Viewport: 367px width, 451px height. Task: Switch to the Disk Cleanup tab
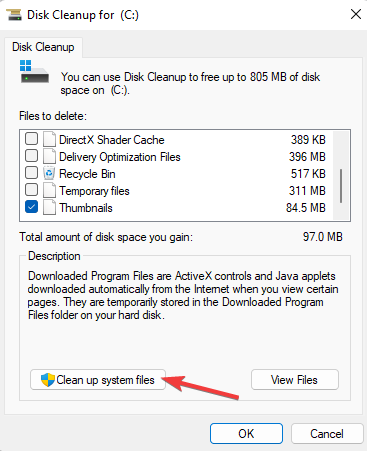point(43,47)
